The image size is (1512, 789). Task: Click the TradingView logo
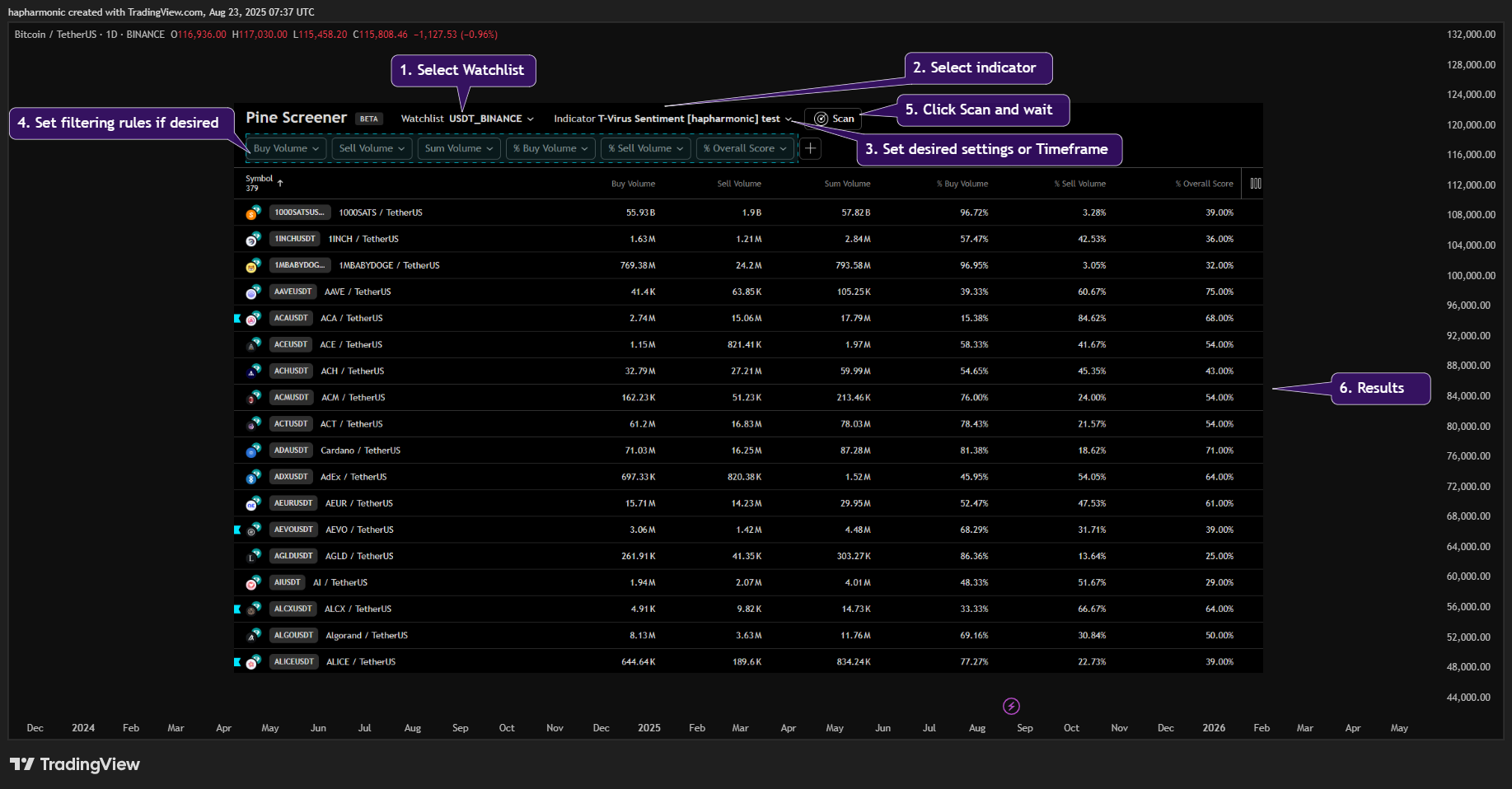[75, 764]
